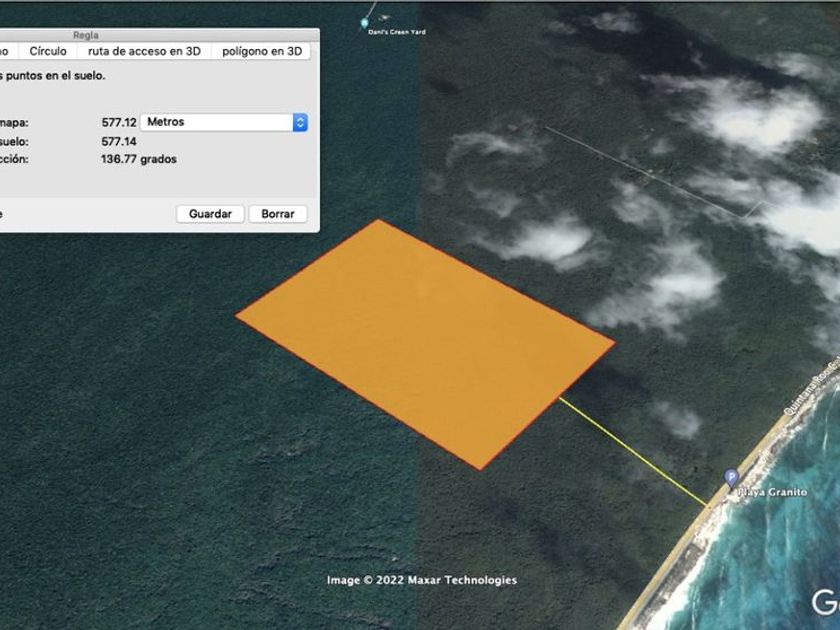Select the partially visible leftmost ruler tab
The width and height of the screenshot is (840, 630).
(x=6, y=51)
